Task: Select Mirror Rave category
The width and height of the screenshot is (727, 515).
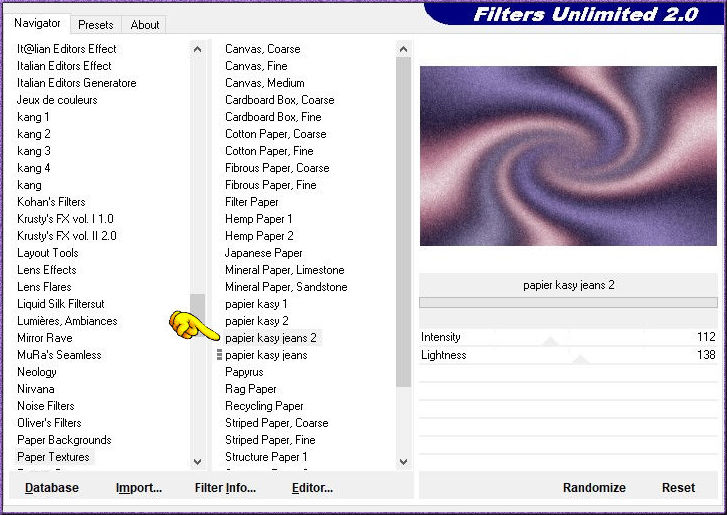Action: coord(45,338)
